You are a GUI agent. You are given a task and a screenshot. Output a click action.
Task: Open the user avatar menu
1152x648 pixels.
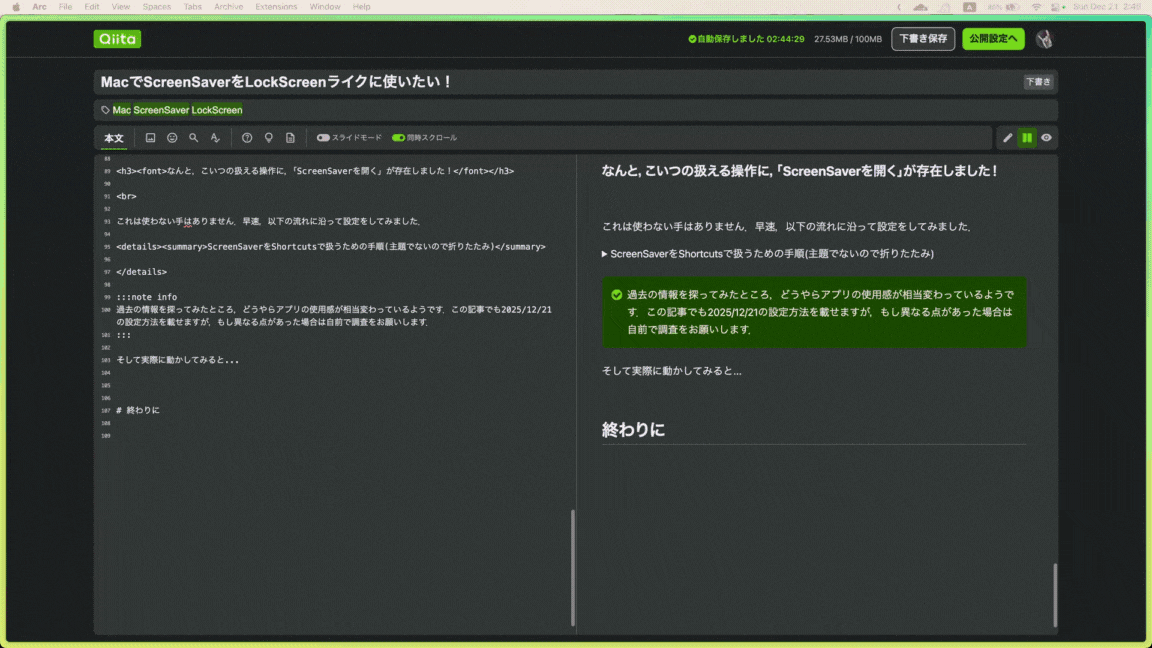1044,39
